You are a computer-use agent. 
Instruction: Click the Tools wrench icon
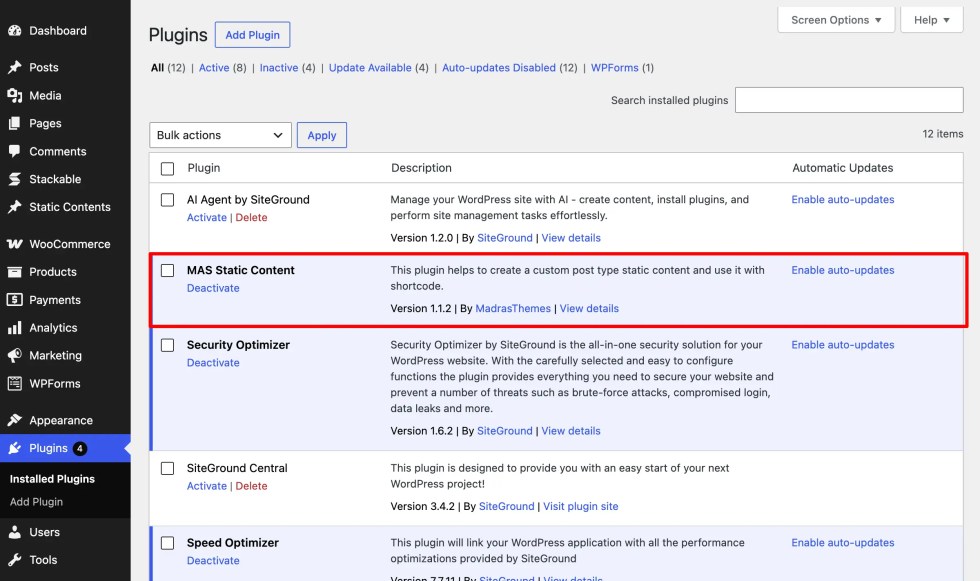point(14,560)
